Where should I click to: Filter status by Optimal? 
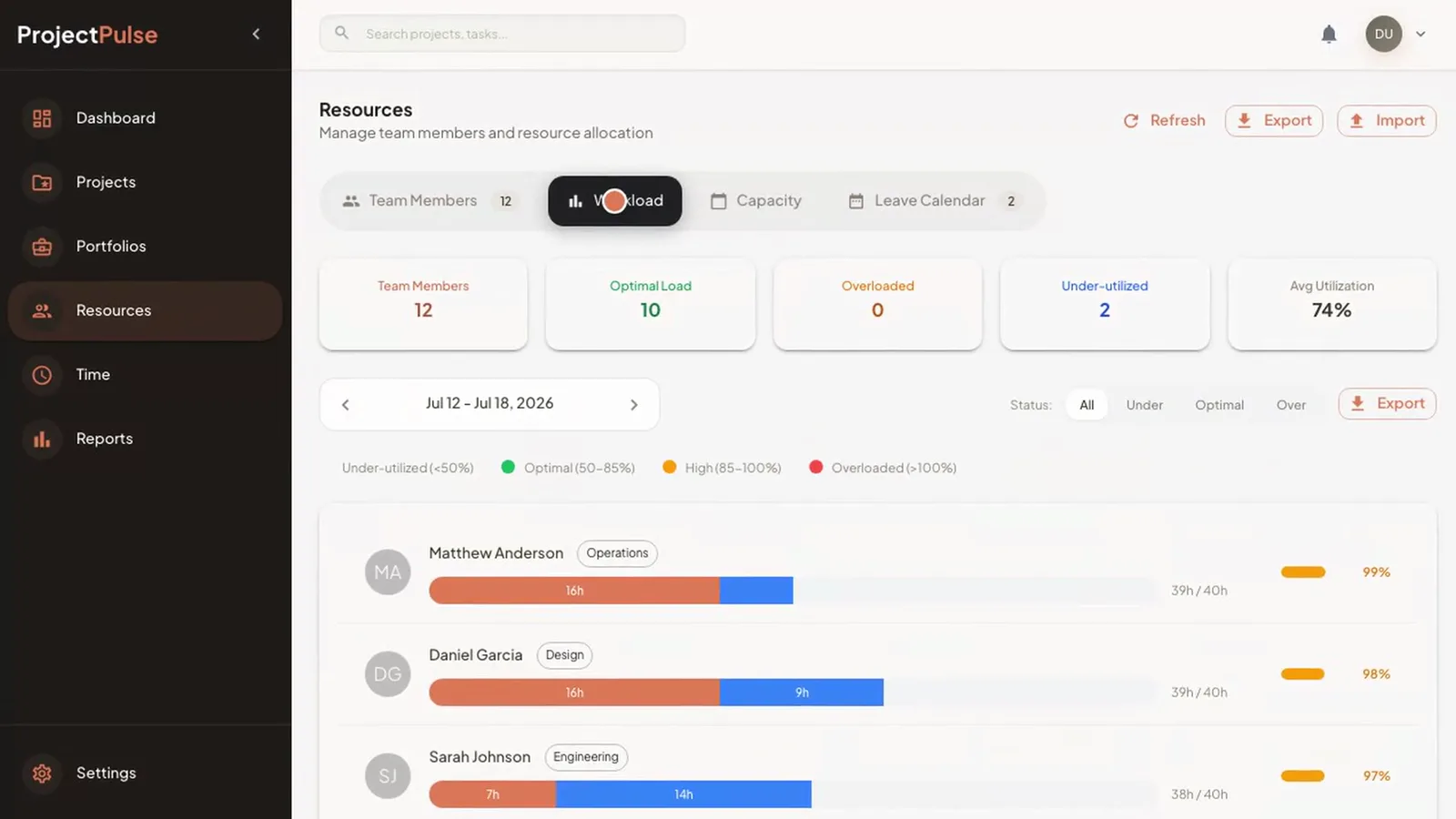click(1219, 405)
